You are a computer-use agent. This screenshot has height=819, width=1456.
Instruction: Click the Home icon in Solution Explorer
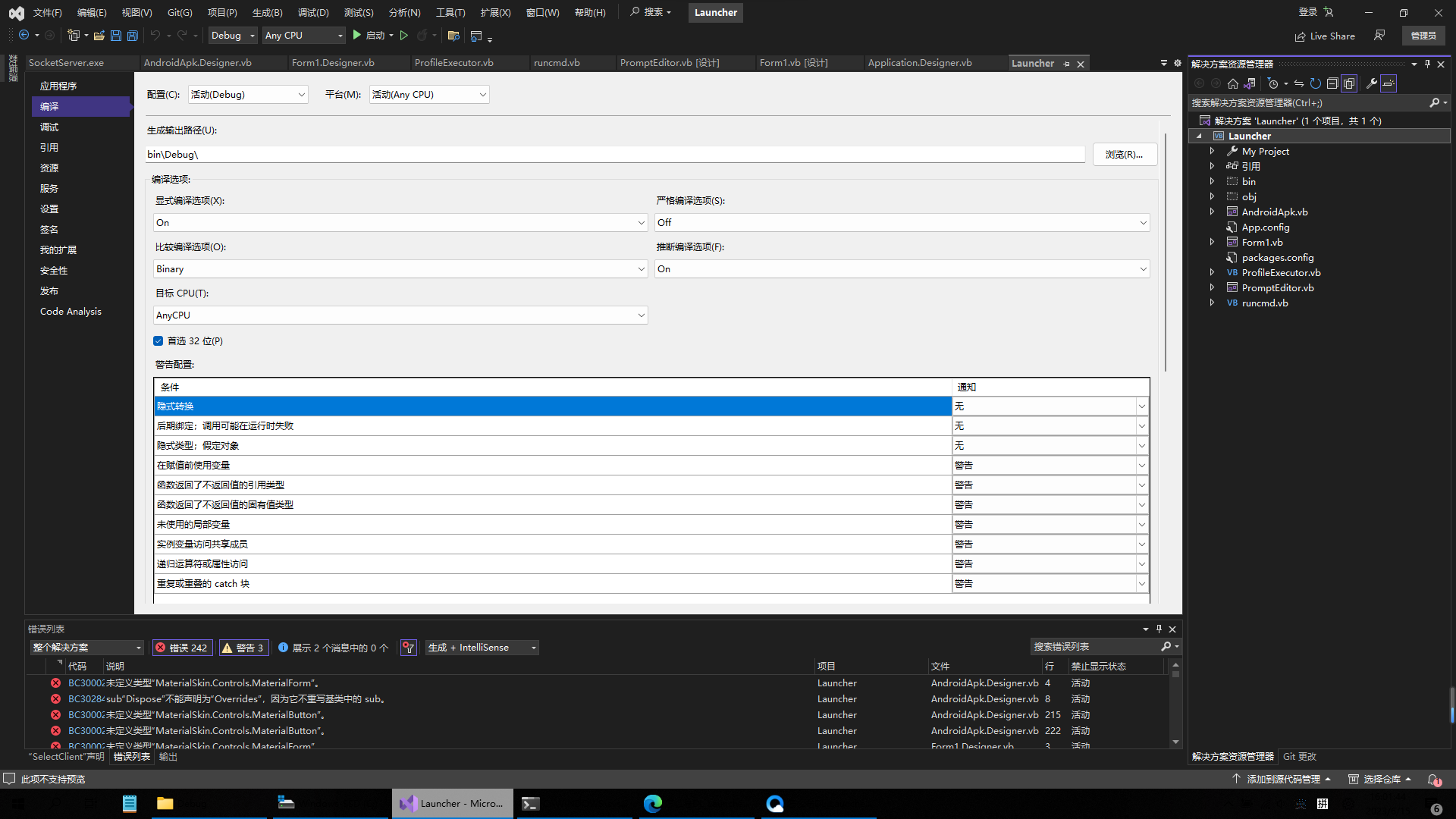1233,83
